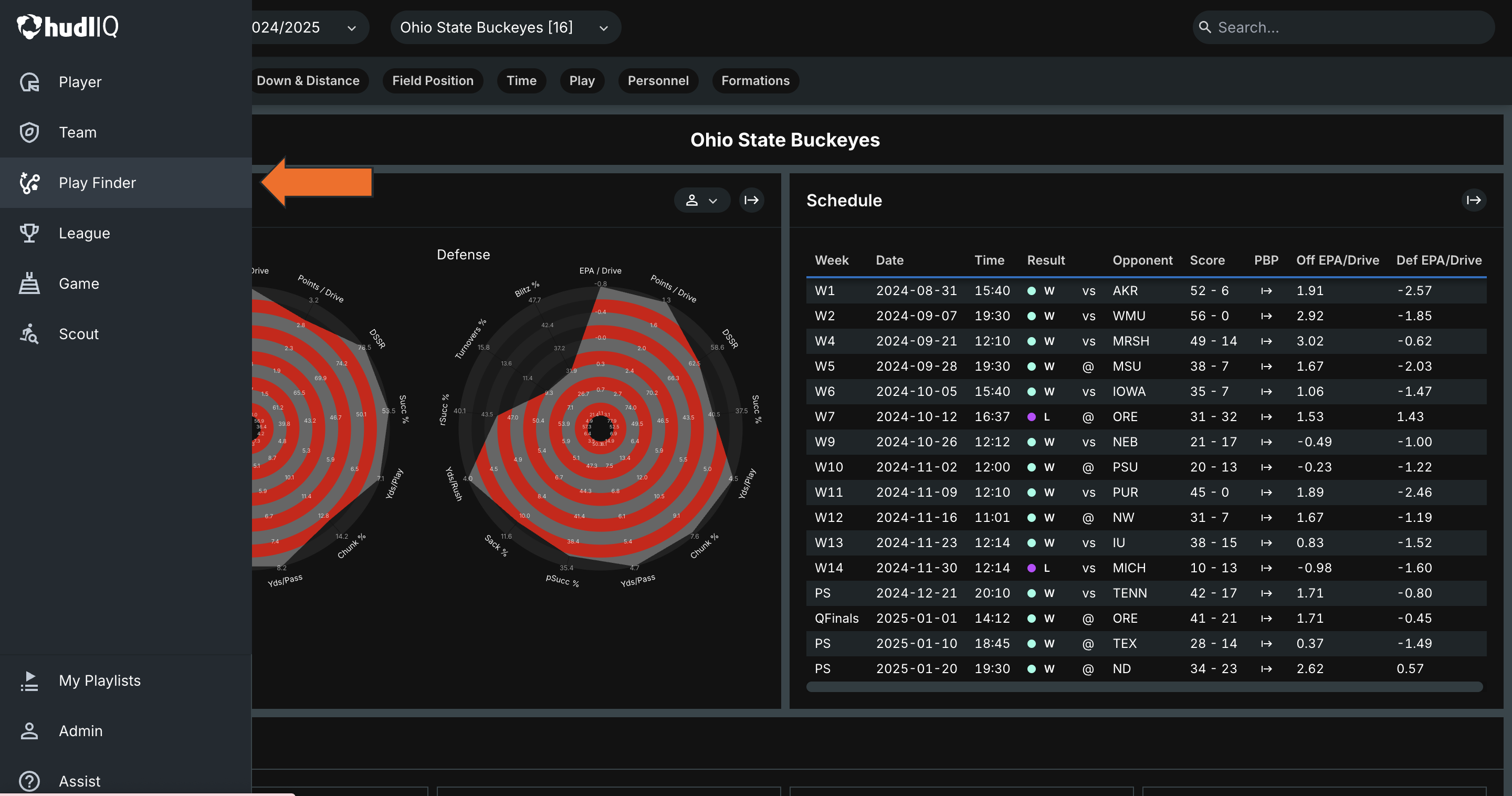Viewport: 1512px width, 796px height.
Task: Click the Hudl IQ logo
Action: pos(68,26)
